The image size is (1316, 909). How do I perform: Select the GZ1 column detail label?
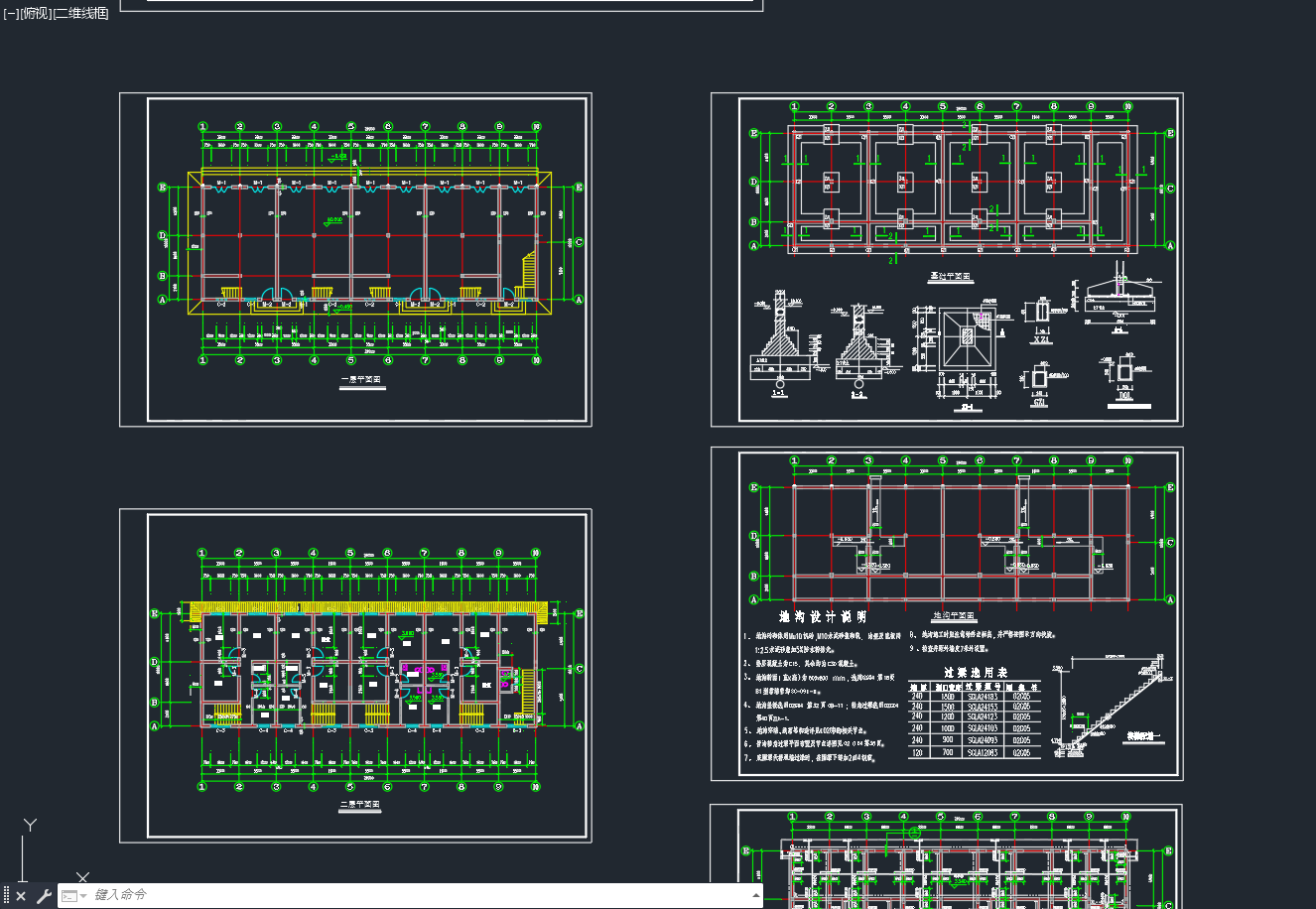1039,402
